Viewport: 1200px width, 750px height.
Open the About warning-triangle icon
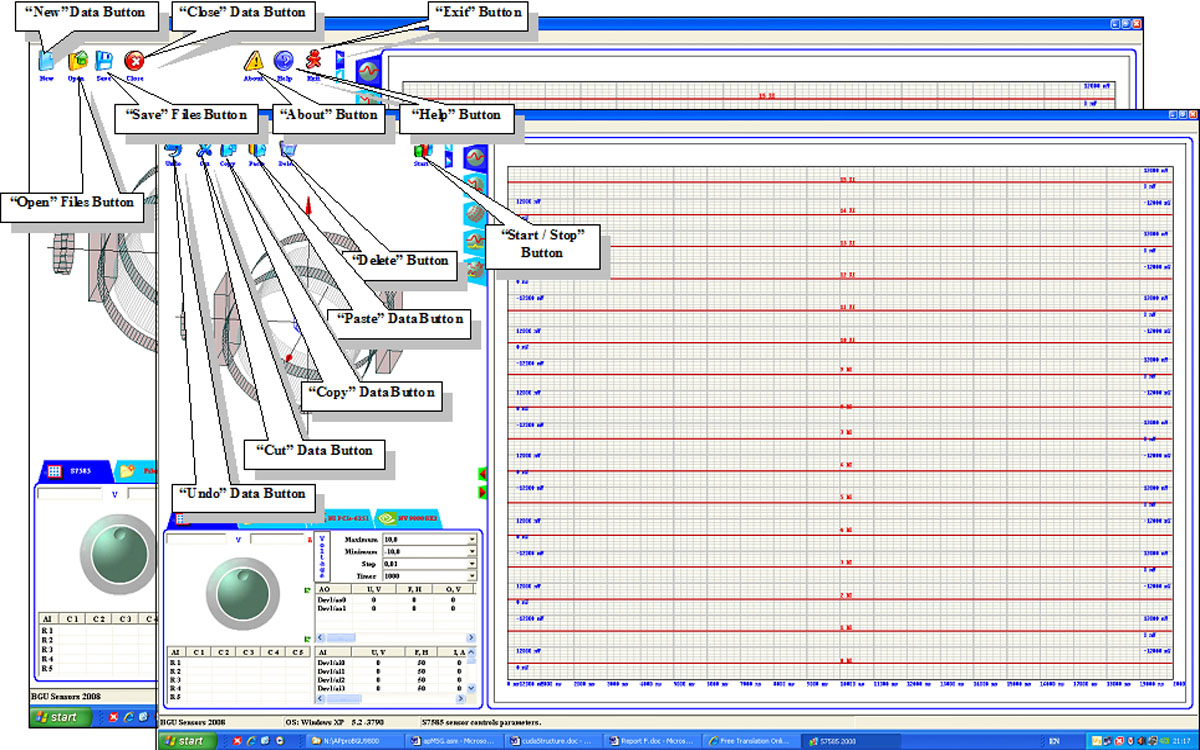click(254, 61)
